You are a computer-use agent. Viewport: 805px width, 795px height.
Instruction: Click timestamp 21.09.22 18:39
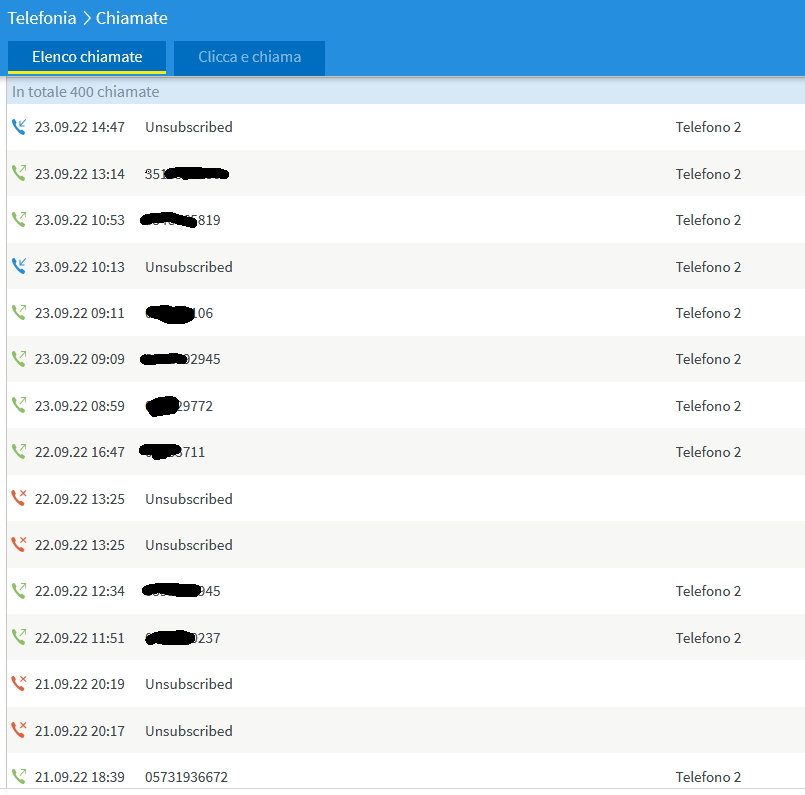[x=80, y=777]
